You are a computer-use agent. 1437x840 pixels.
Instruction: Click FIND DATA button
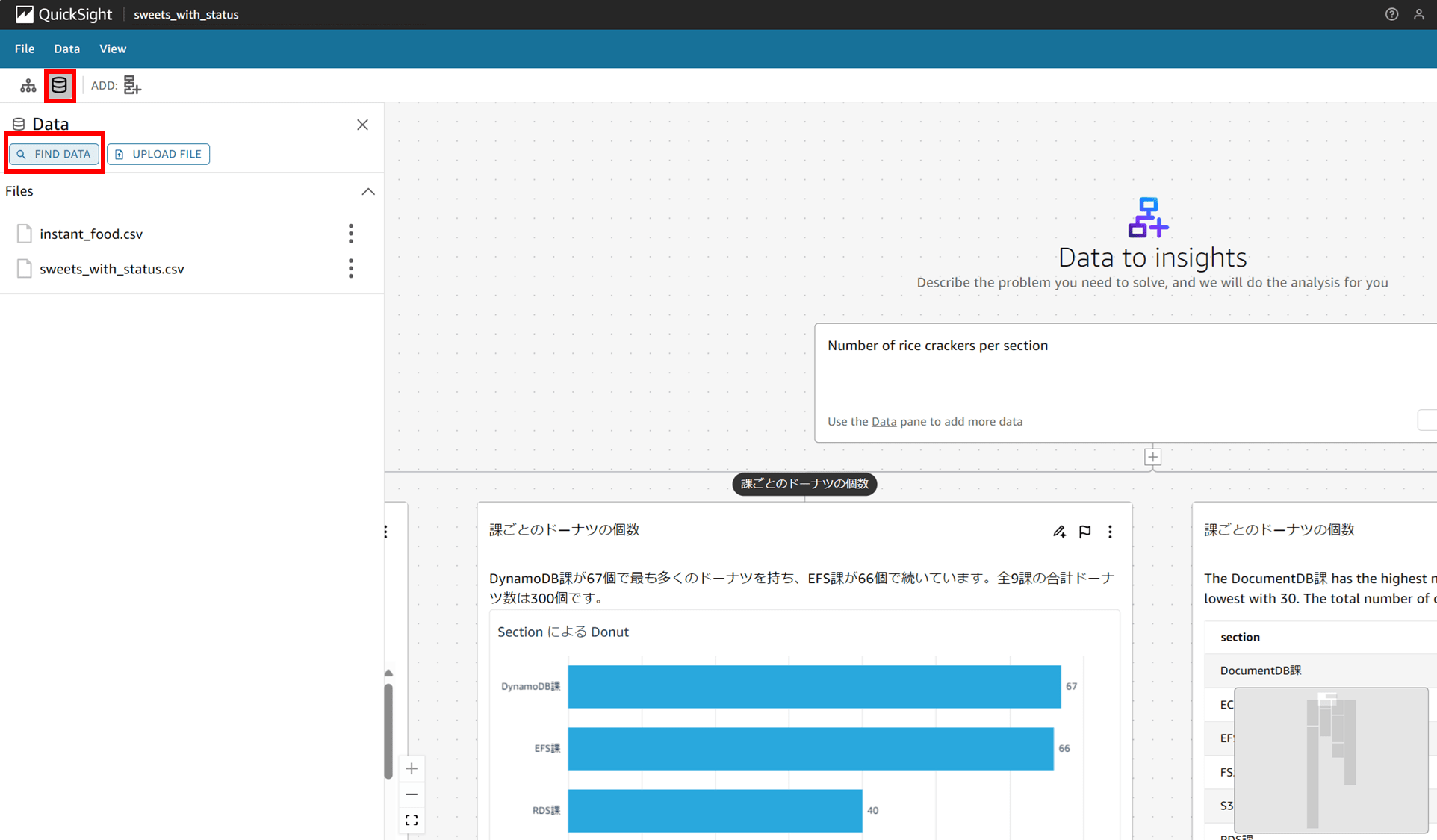[x=55, y=154]
